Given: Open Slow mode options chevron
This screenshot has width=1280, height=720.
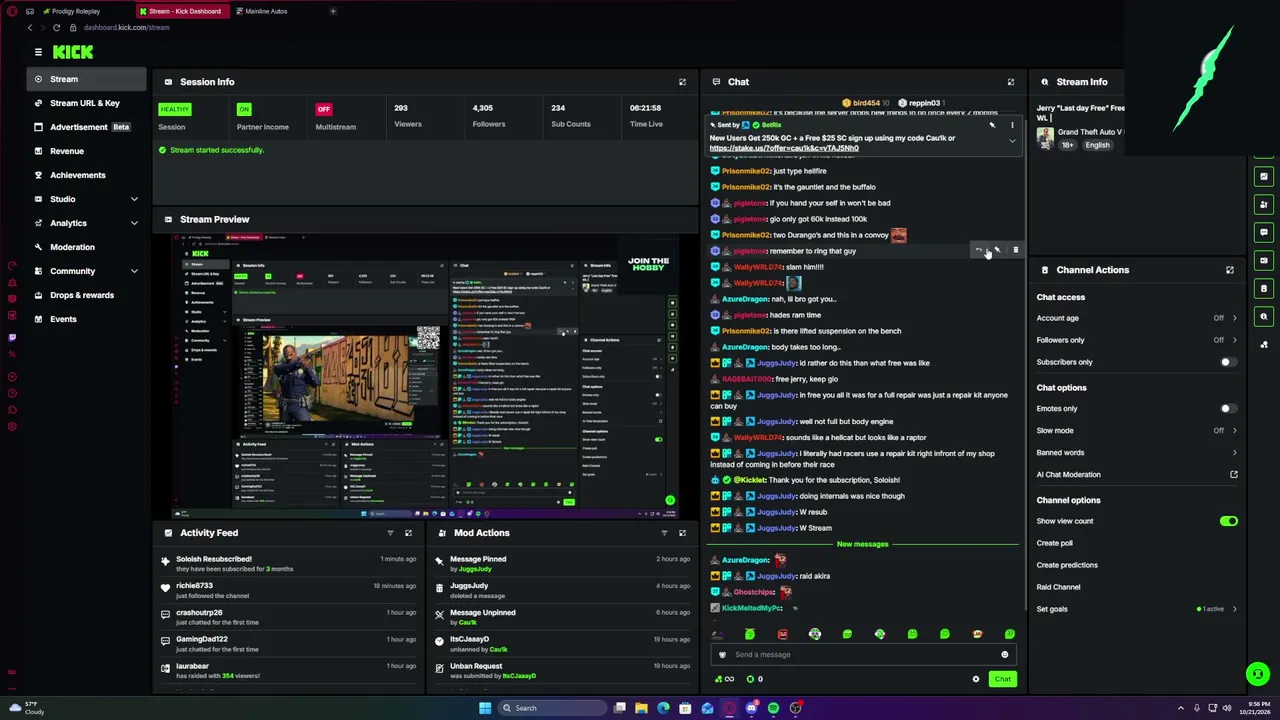Looking at the screenshot, I should pyautogui.click(x=1234, y=431).
